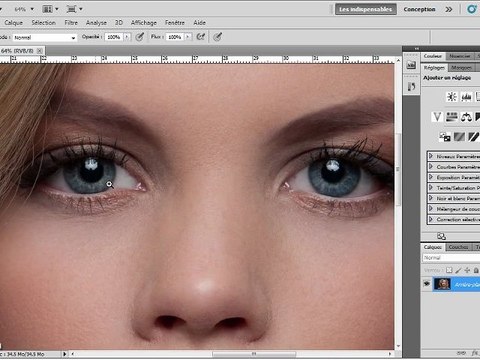Open the Histogram collapsed panel icon
This screenshot has height=360, width=480.
(411, 65)
